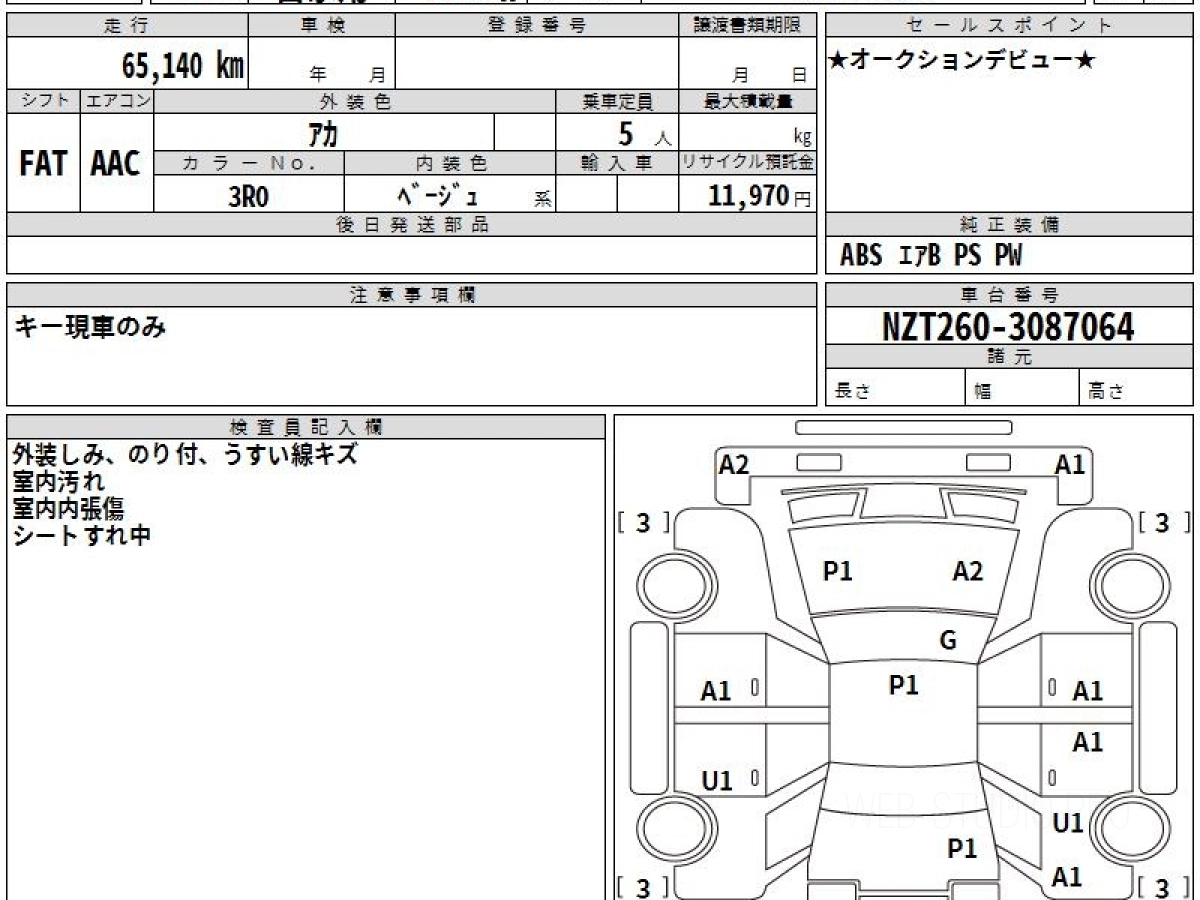Click the カラーNo. header cell
Viewport: 1200px width, 900px height.
(249, 164)
